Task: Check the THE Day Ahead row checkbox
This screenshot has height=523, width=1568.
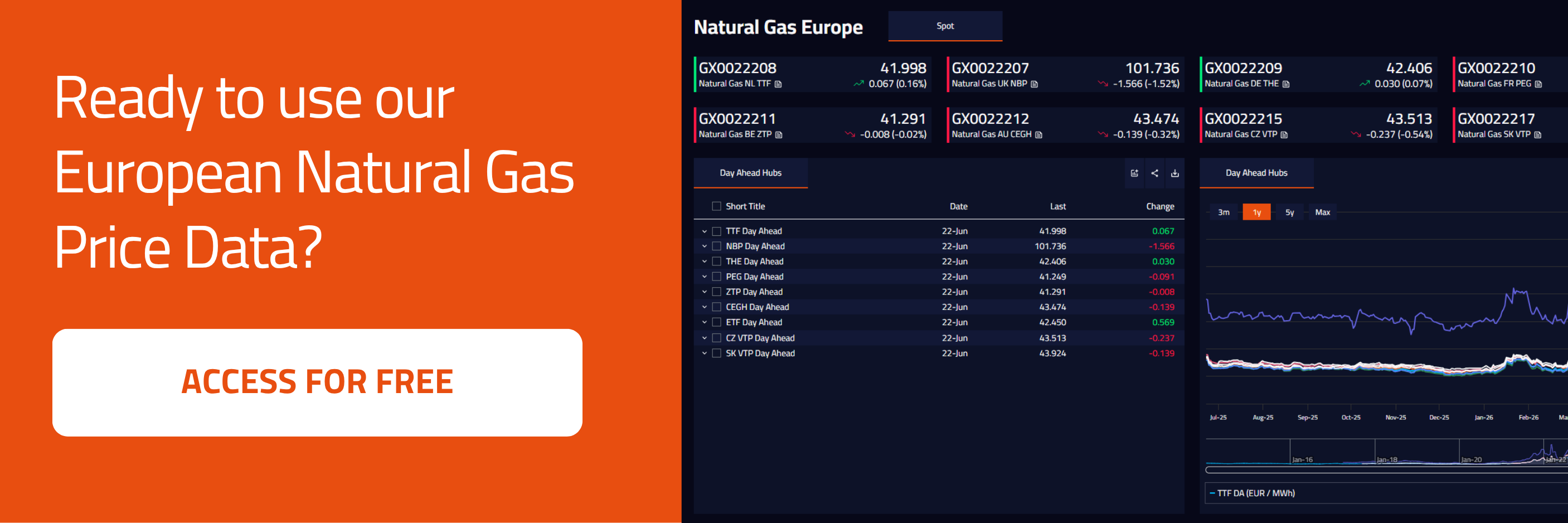Action: coord(716,262)
